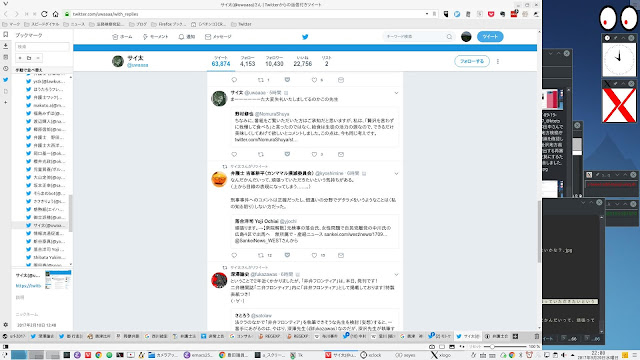Open the Notes panel icon
Viewport: 640px width, 360px height.
[x=5, y=57]
